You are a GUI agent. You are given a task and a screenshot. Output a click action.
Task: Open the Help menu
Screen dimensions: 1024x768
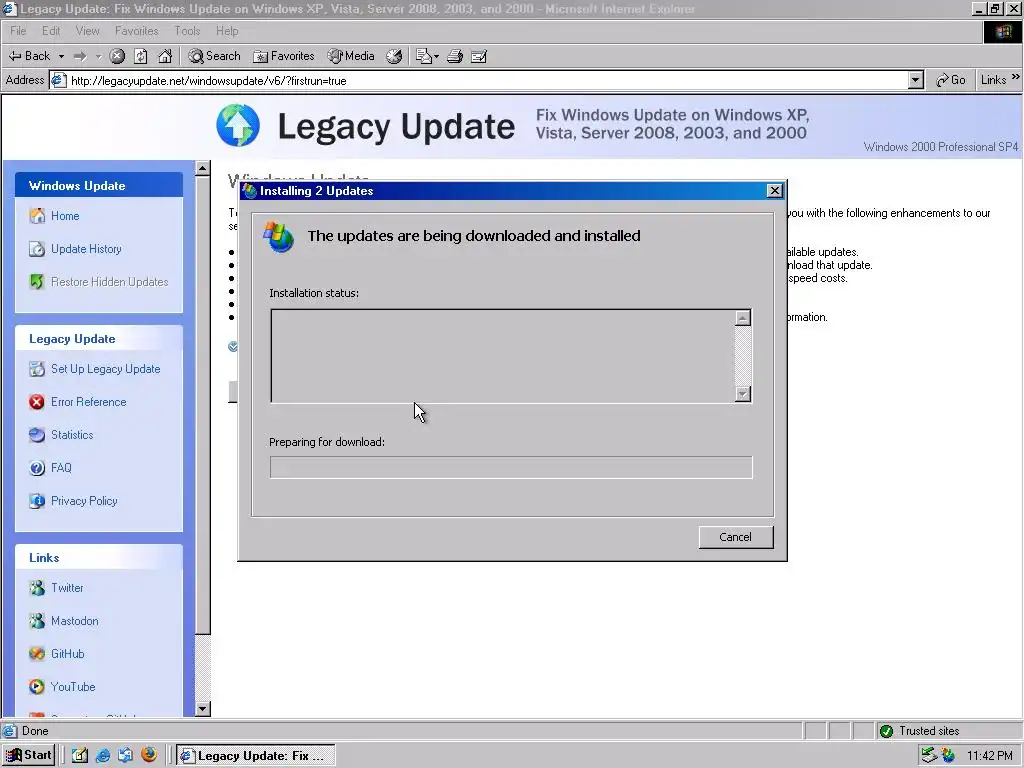[227, 31]
